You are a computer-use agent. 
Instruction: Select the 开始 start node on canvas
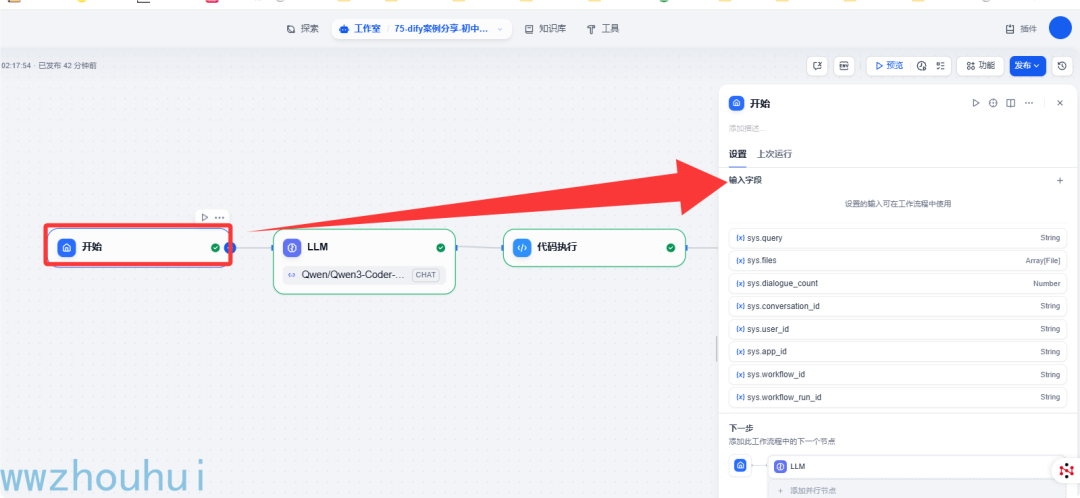[x=138, y=247]
